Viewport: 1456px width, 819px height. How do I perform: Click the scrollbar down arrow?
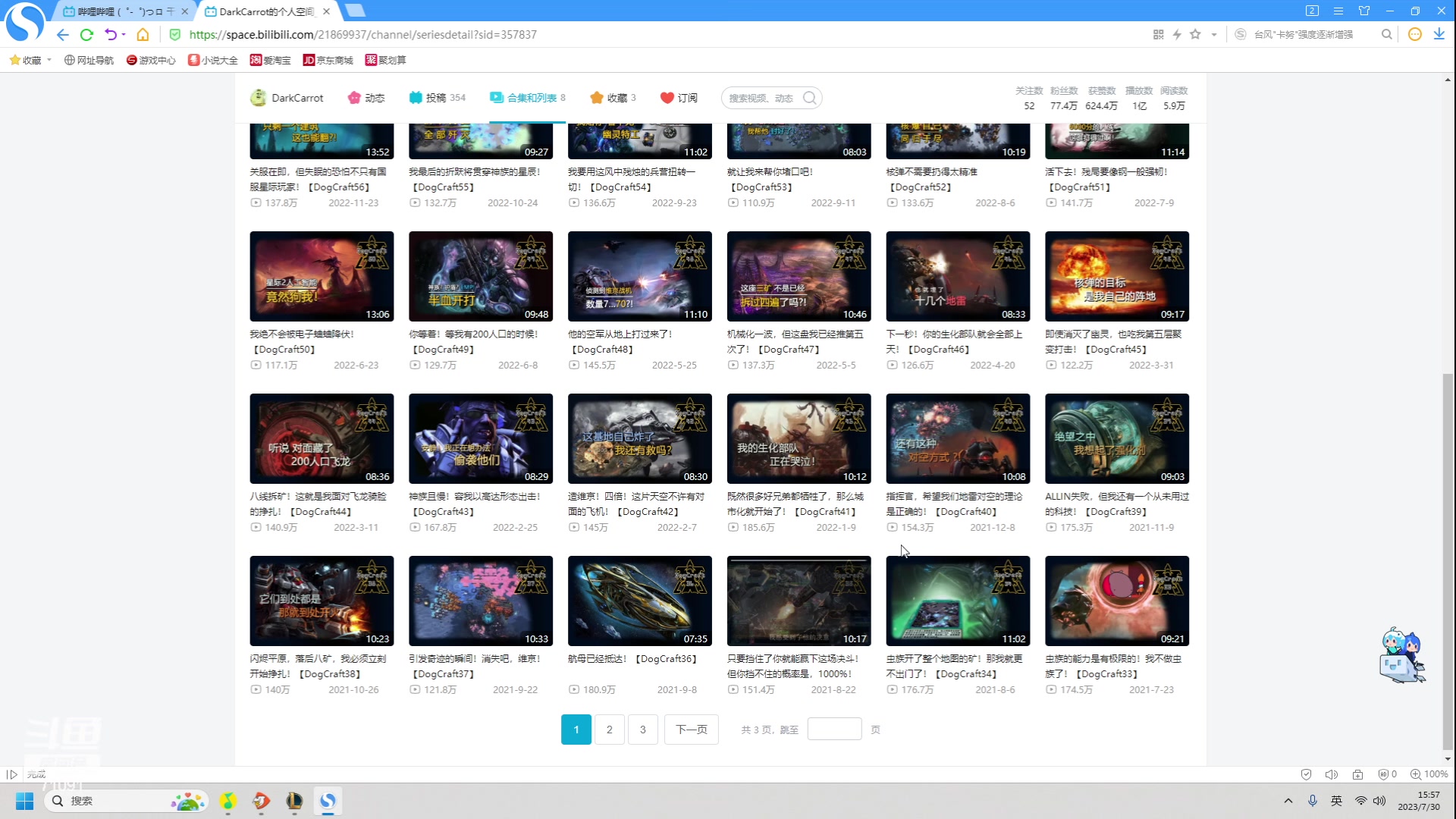tap(1448, 759)
